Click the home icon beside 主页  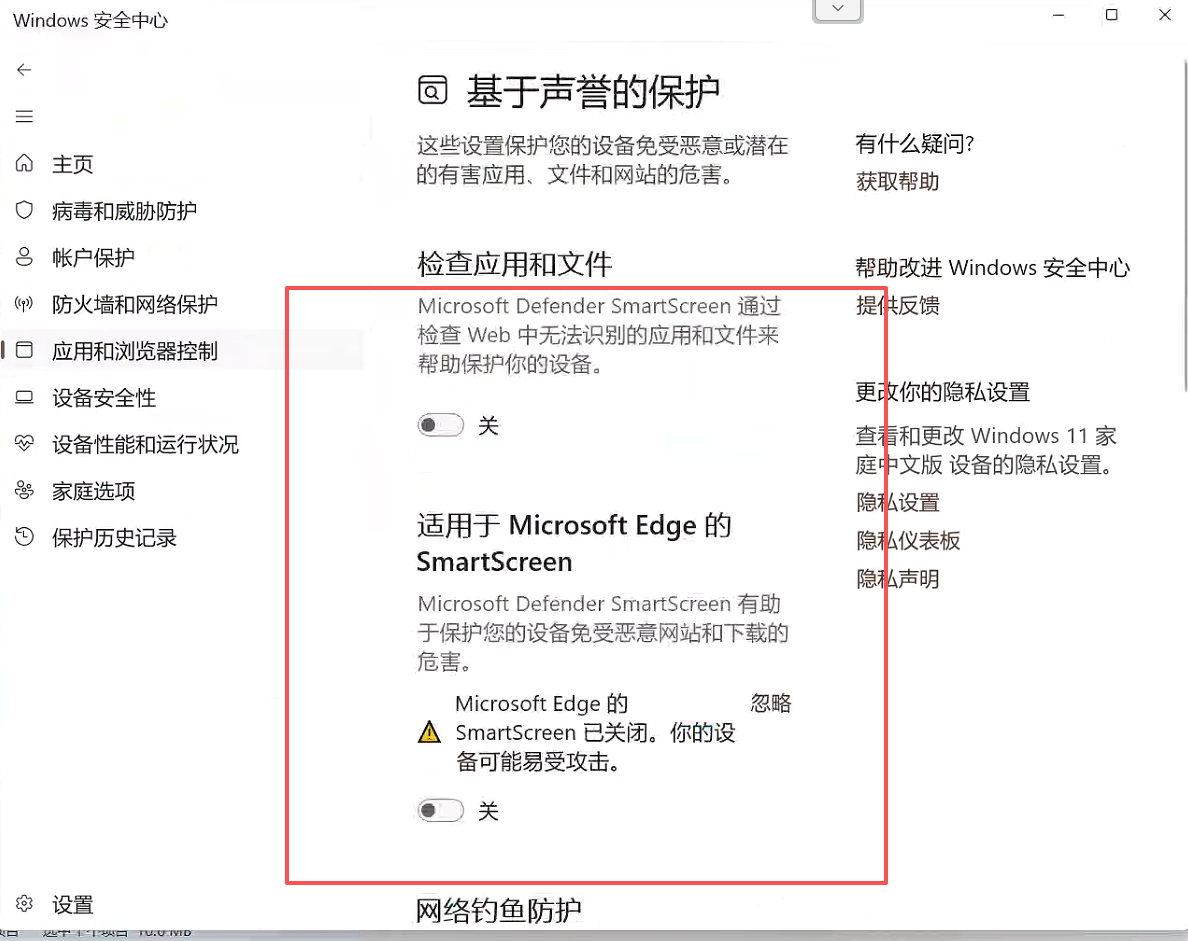click(x=24, y=164)
